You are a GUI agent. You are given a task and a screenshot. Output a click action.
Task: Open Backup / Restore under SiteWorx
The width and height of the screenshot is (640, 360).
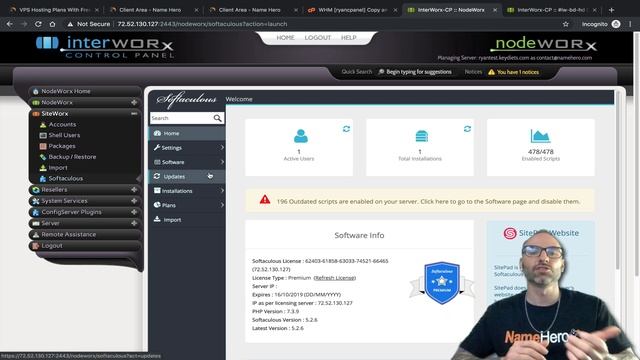point(72,157)
